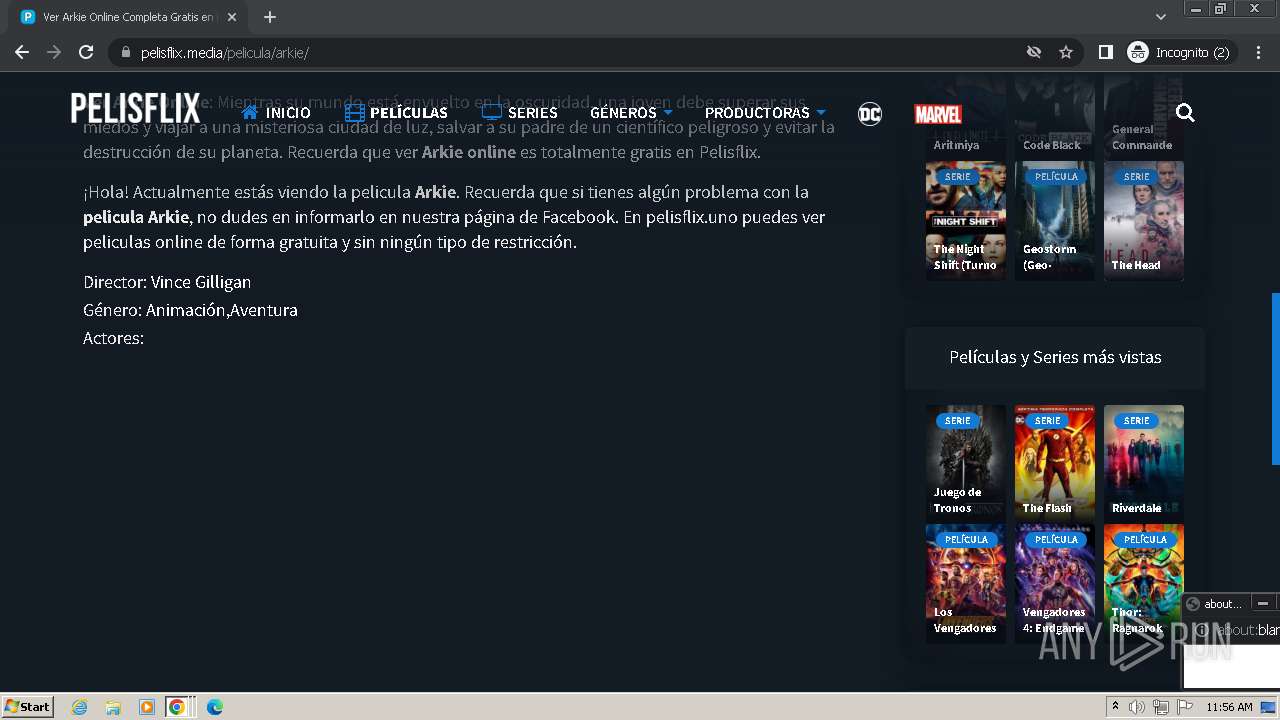Switch to Chrome taskbar icon
The image size is (1280, 720).
177,707
